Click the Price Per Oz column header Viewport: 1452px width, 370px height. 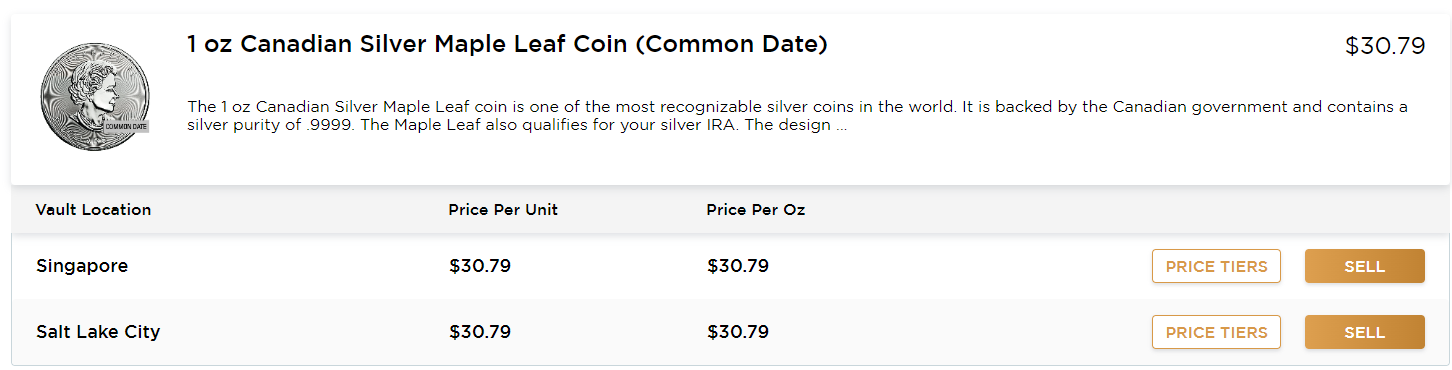click(x=755, y=210)
